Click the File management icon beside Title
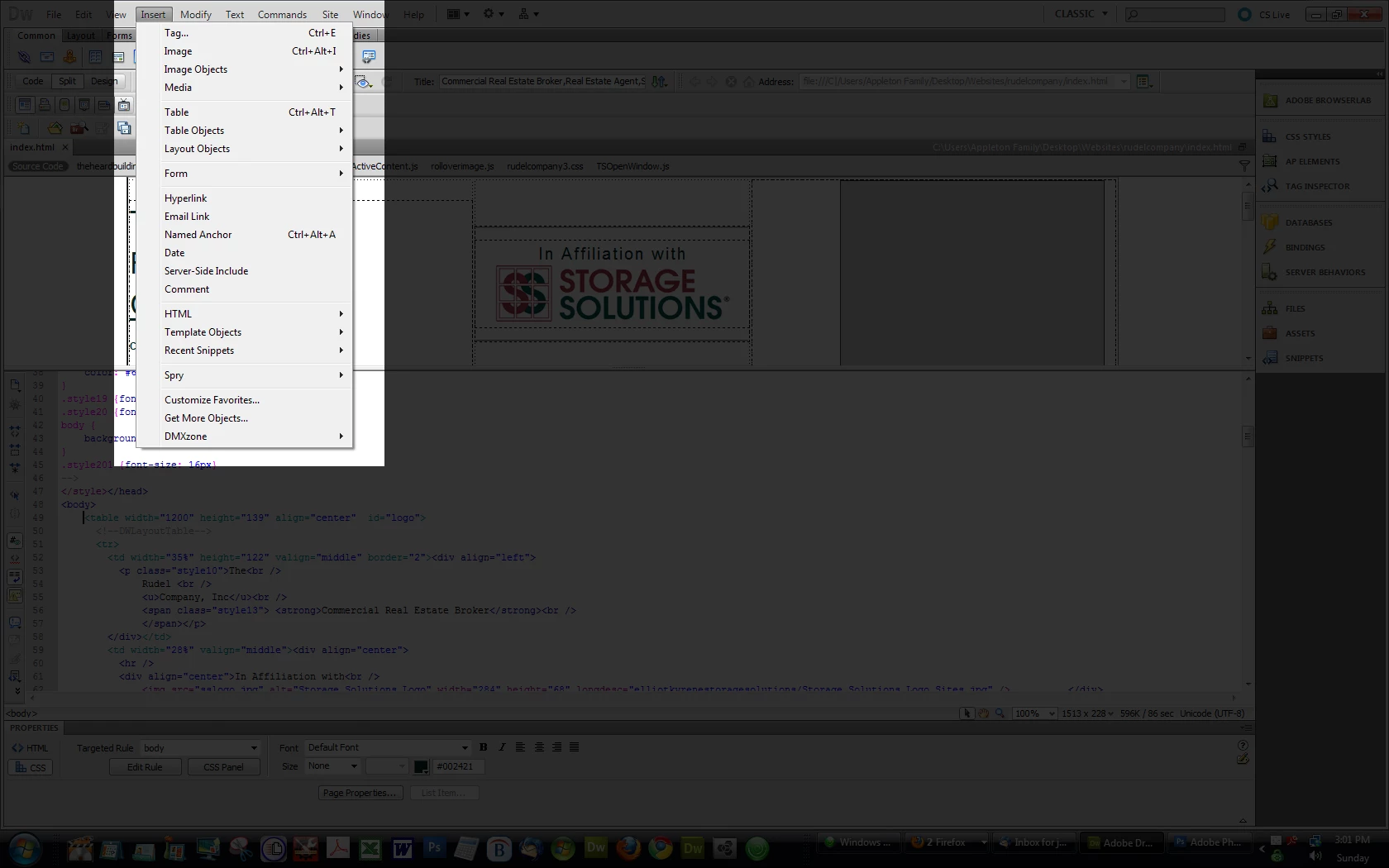This screenshot has width=1389, height=868. 659,81
